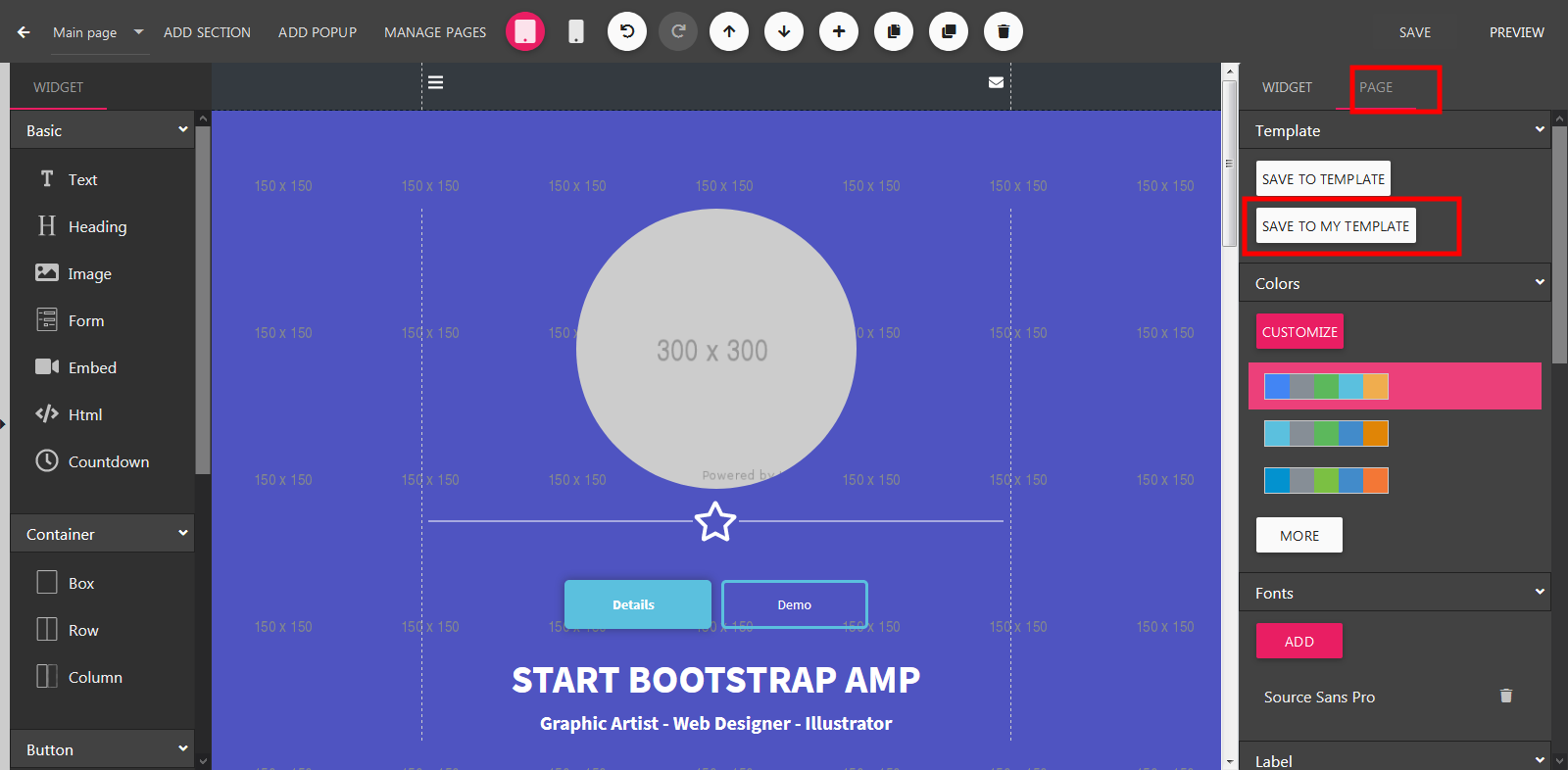Select the WIDGET tab in the left panel
Screen dimensions: 1568x770
click(59, 87)
